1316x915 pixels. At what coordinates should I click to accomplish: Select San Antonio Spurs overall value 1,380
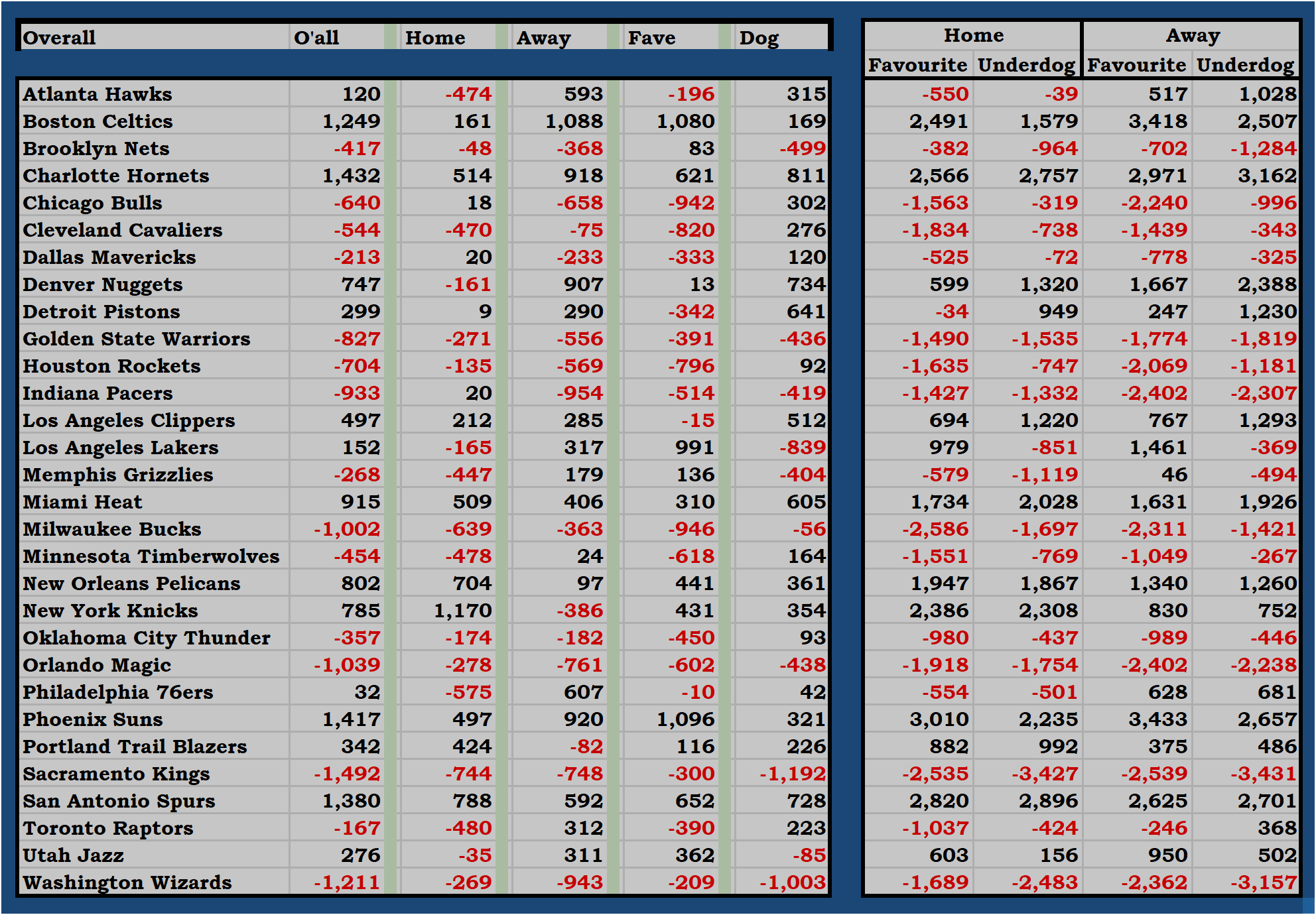(351, 801)
